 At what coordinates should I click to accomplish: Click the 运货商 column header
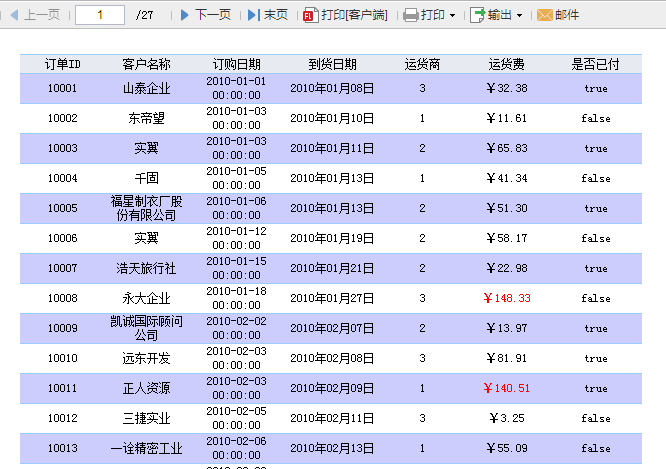coord(422,64)
